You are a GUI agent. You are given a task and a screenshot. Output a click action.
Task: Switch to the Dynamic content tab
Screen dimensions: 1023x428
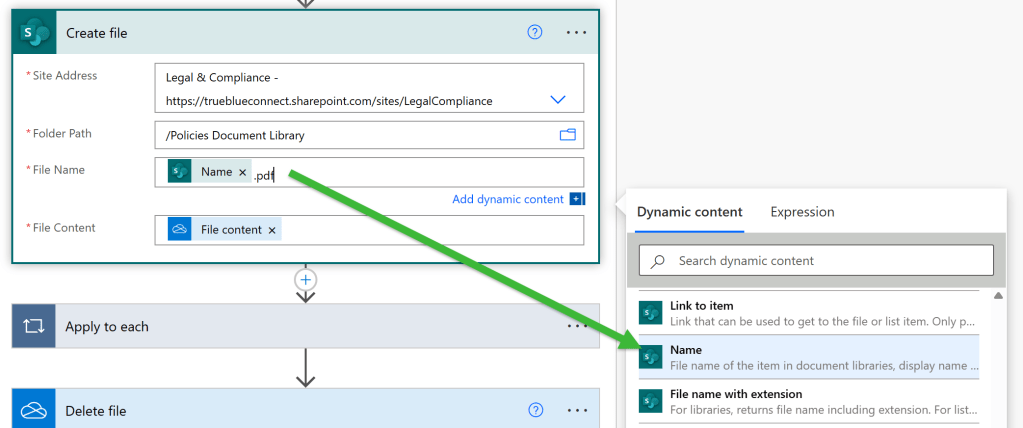pyautogui.click(x=690, y=212)
